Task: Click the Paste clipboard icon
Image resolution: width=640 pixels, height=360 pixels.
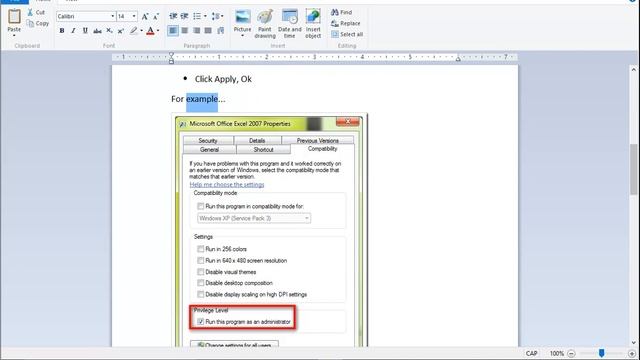Action: (14, 16)
